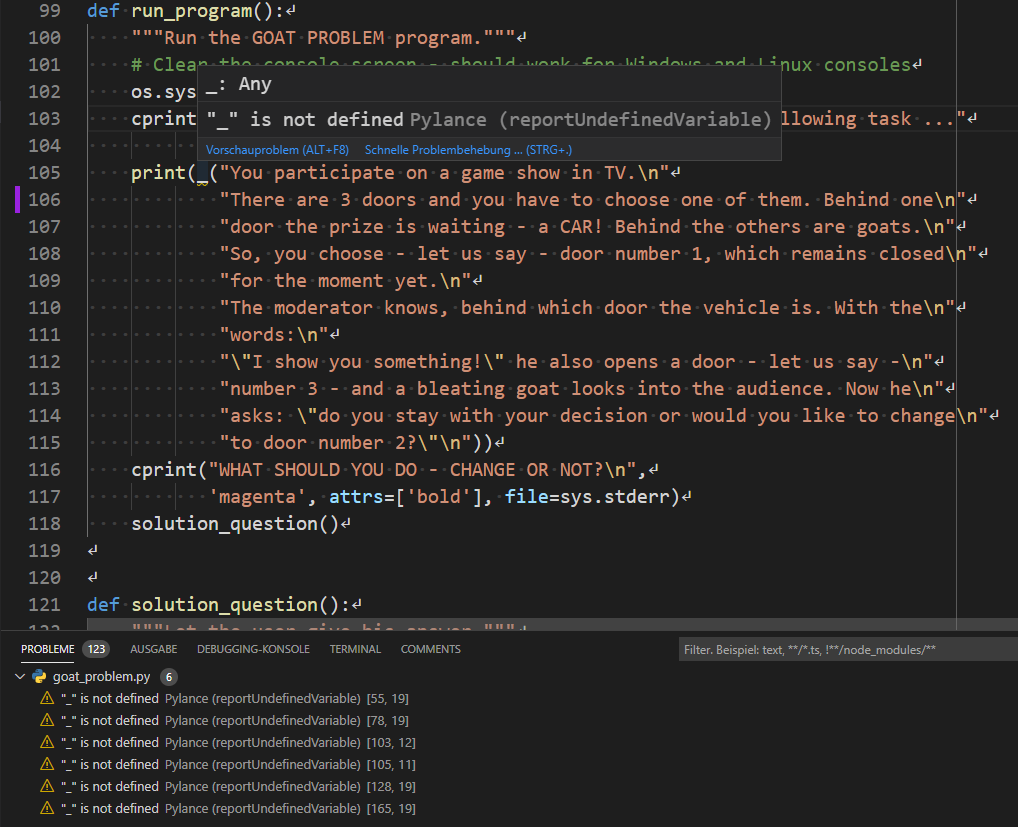Click line number 106 in the editor gutter

pyautogui.click(x=44, y=199)
